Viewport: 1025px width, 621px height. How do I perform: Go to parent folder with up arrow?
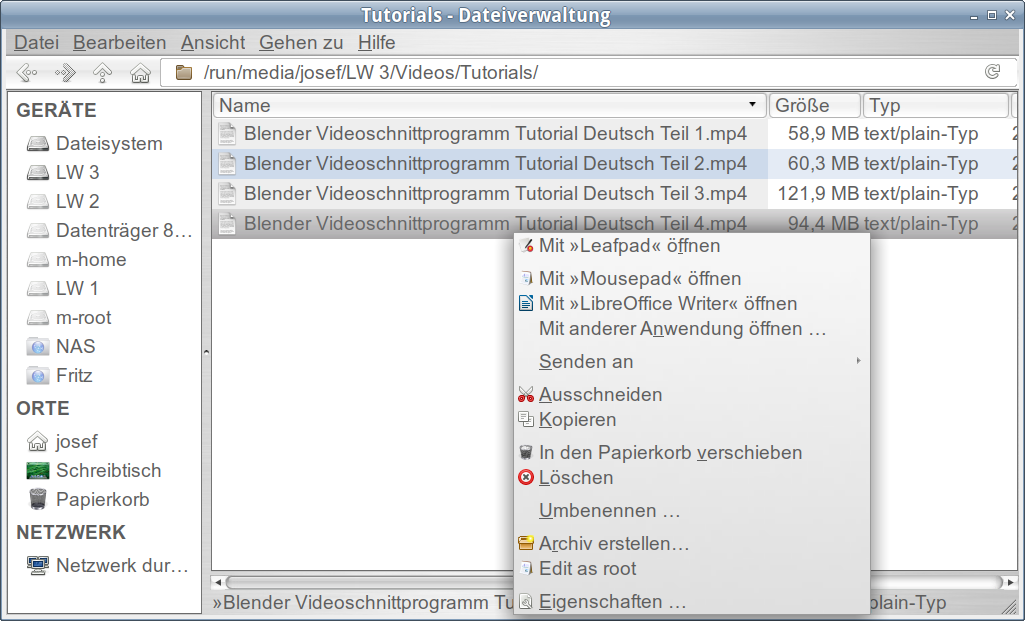(x=102, y=72)
